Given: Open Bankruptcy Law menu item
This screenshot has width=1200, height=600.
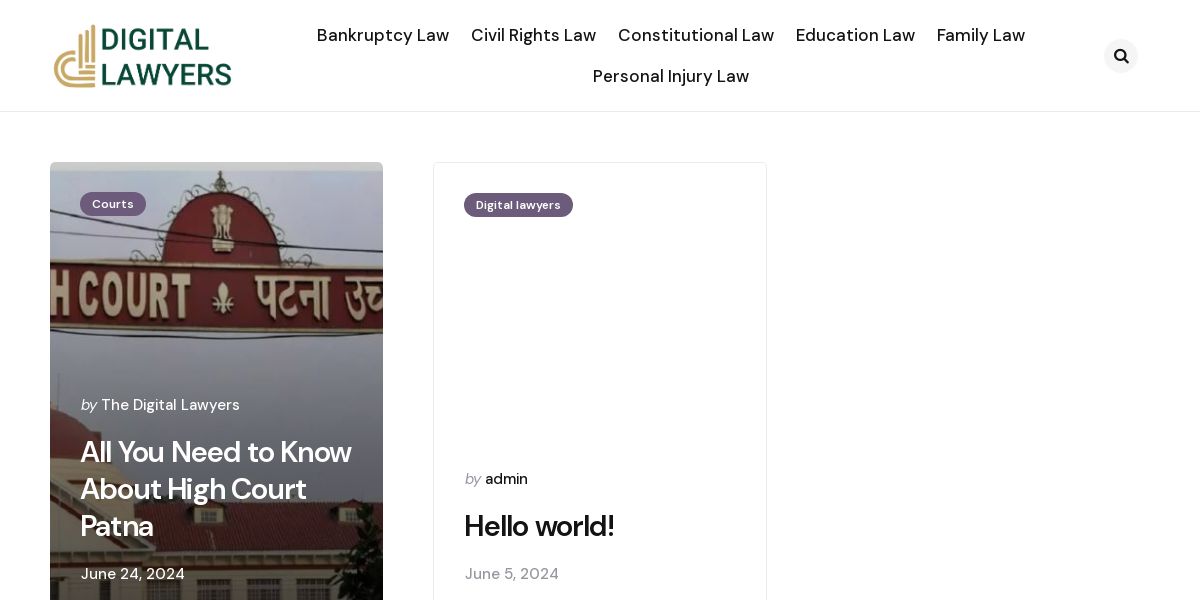Looking at the screenshot, I should (383, 35).
